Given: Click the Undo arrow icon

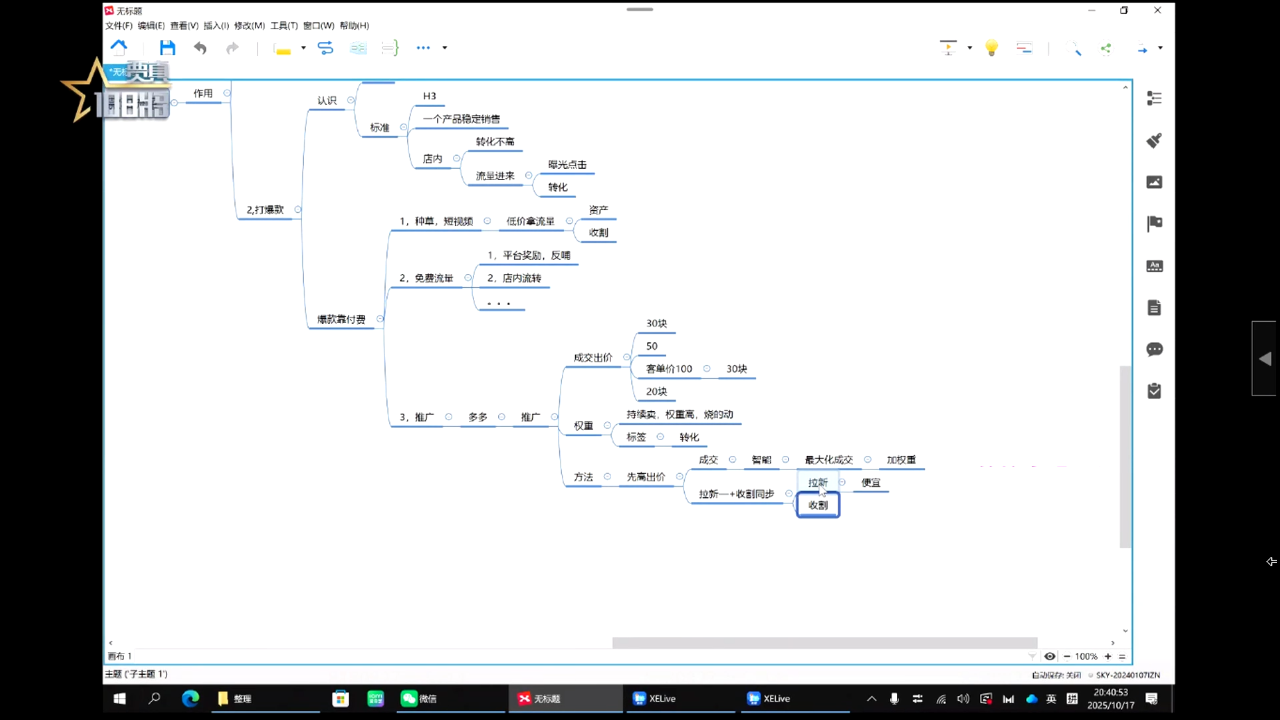Looking at the screenshot, I should pyautogui.click(x=200, y=48).
